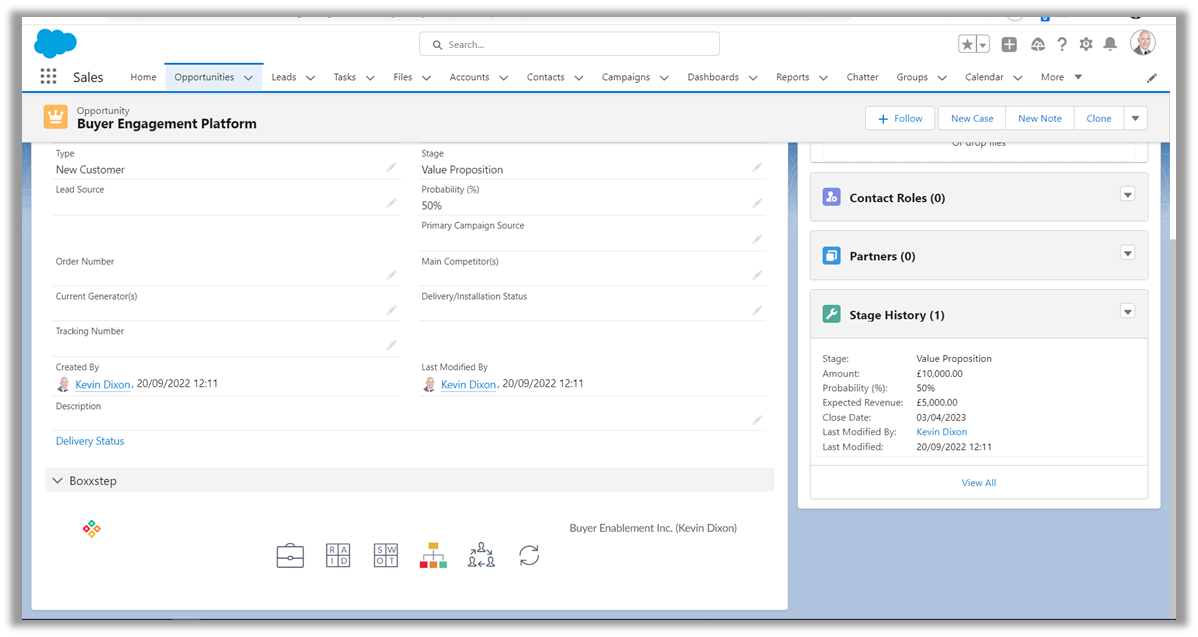Edit the Type field pencil icon
The height and width of the screenshot is (637, 1198).
(391, 167)
